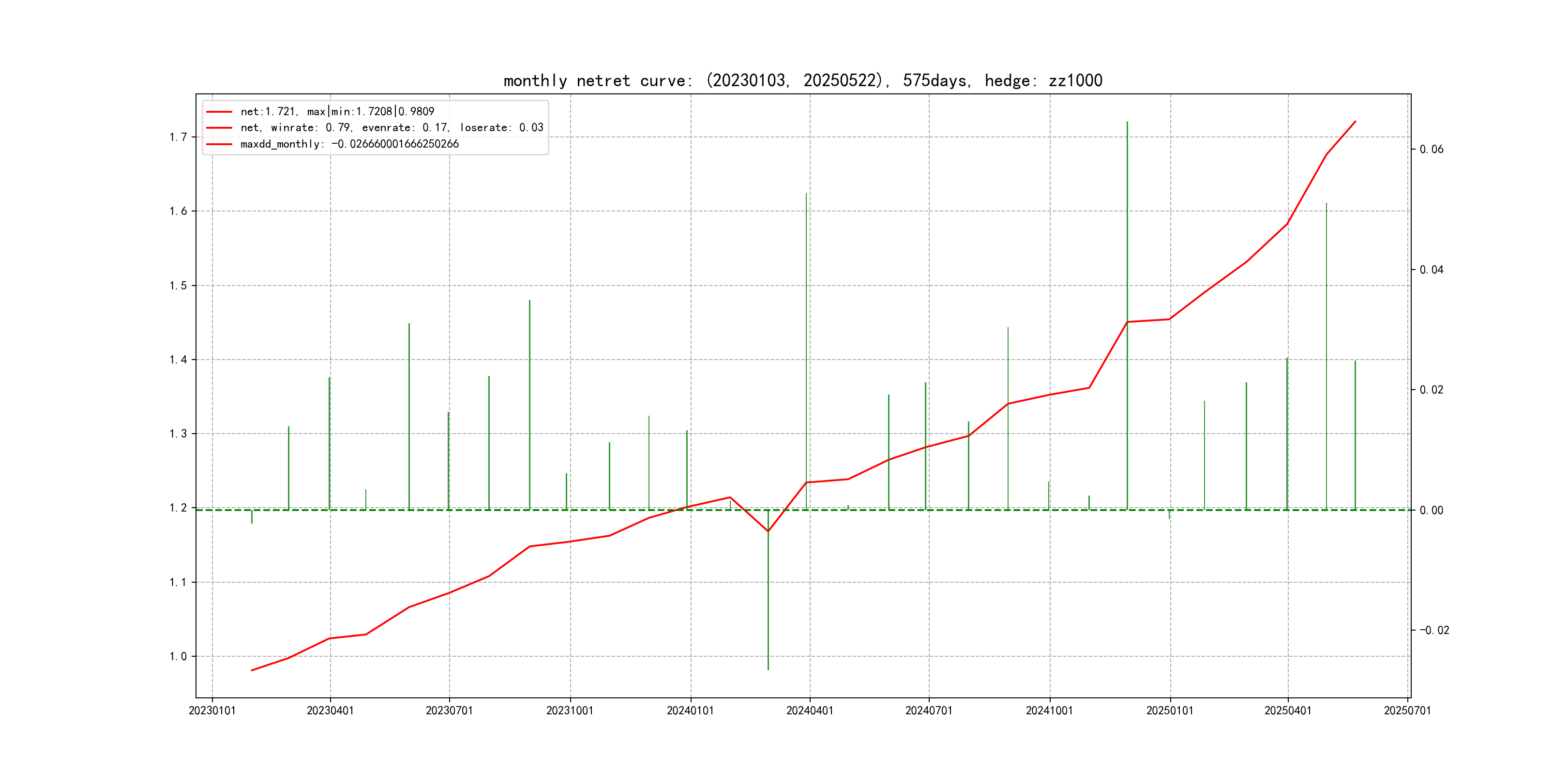The image size is (1568, 784).
Task: Click x-axis label 20250101
Action: tap(1170, 711)
